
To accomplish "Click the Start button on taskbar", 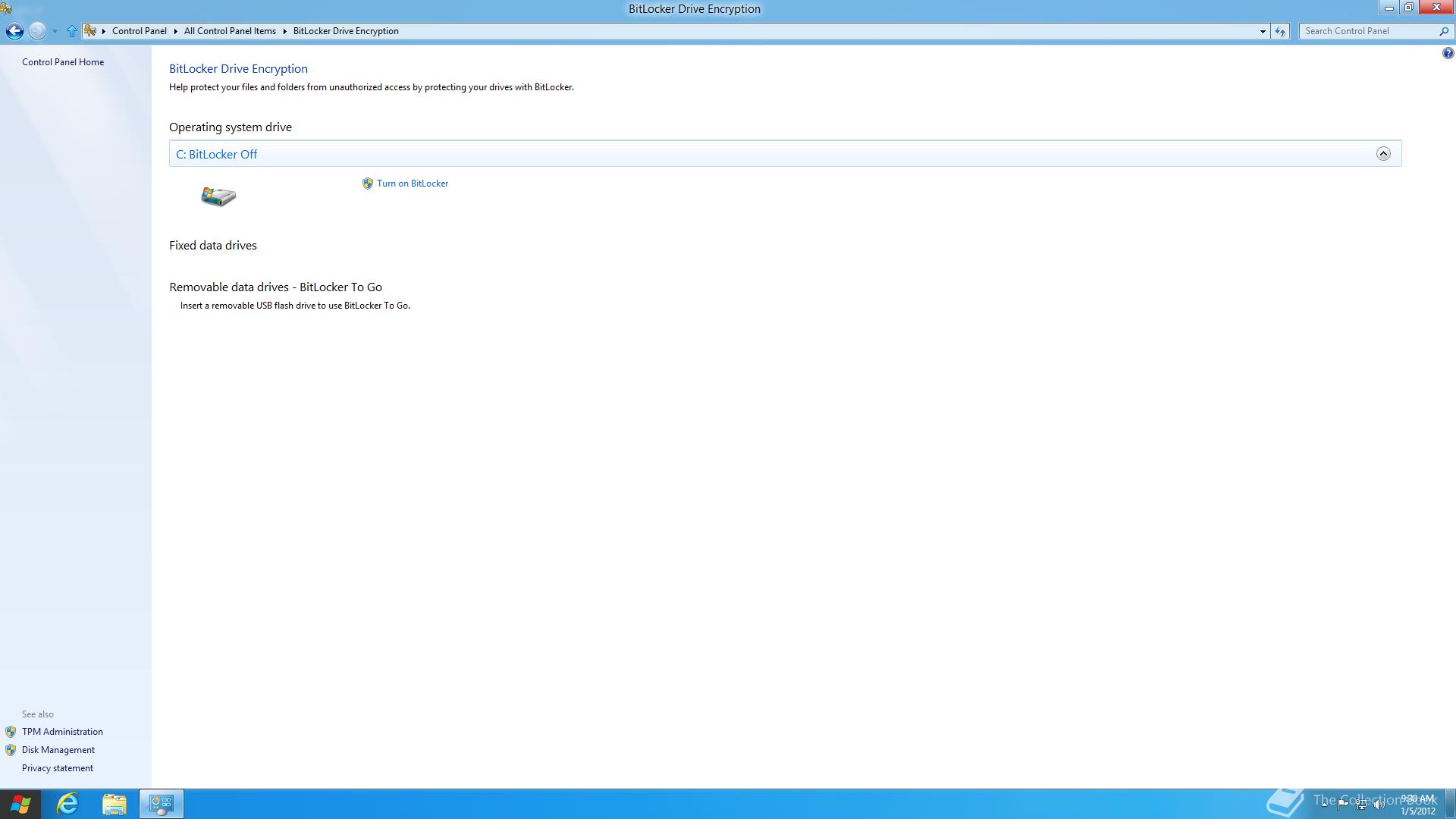I will [x=20, y=804].
